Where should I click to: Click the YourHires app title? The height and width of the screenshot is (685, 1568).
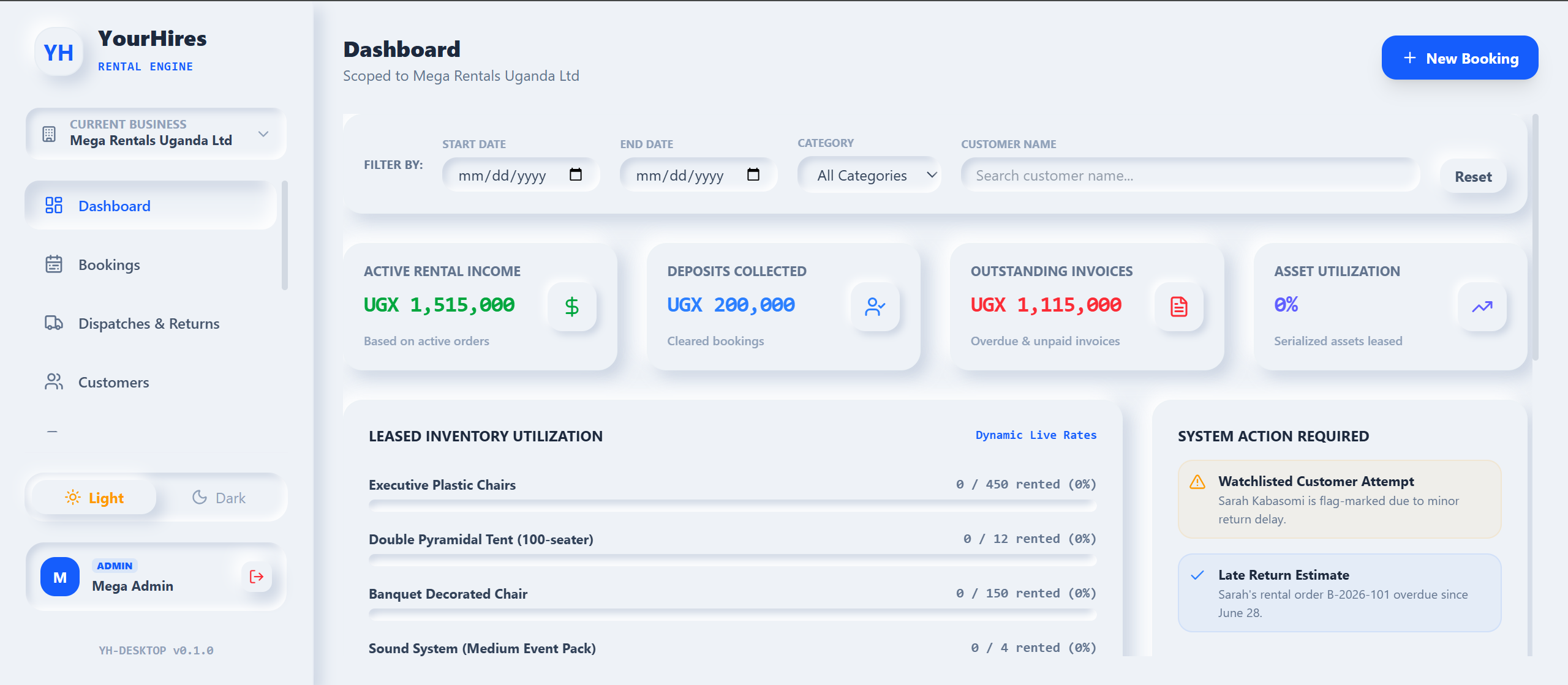click(152, 38)
